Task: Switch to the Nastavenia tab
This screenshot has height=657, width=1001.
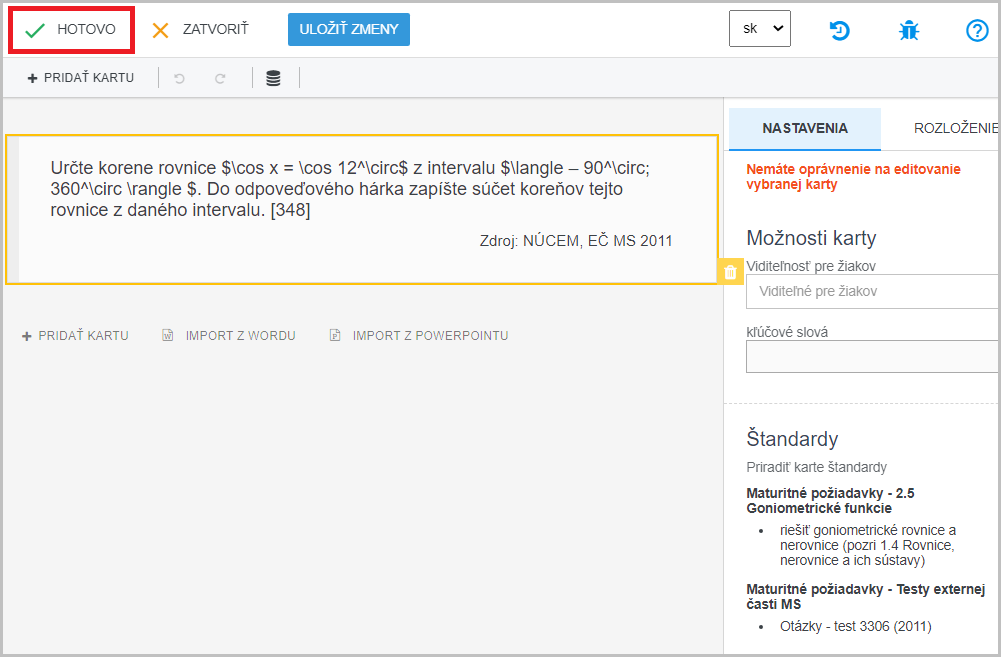Action: point(805,129)
